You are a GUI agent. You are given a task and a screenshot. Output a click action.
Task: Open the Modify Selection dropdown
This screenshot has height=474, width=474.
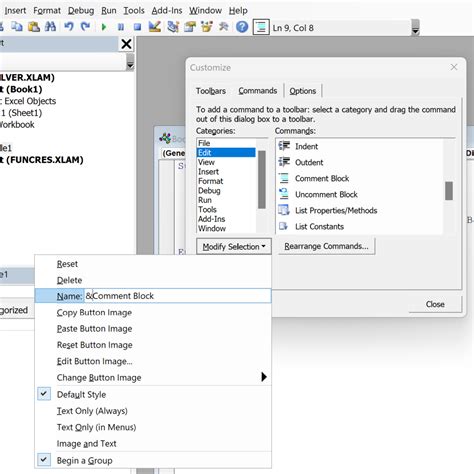click(x=234, y=247)
